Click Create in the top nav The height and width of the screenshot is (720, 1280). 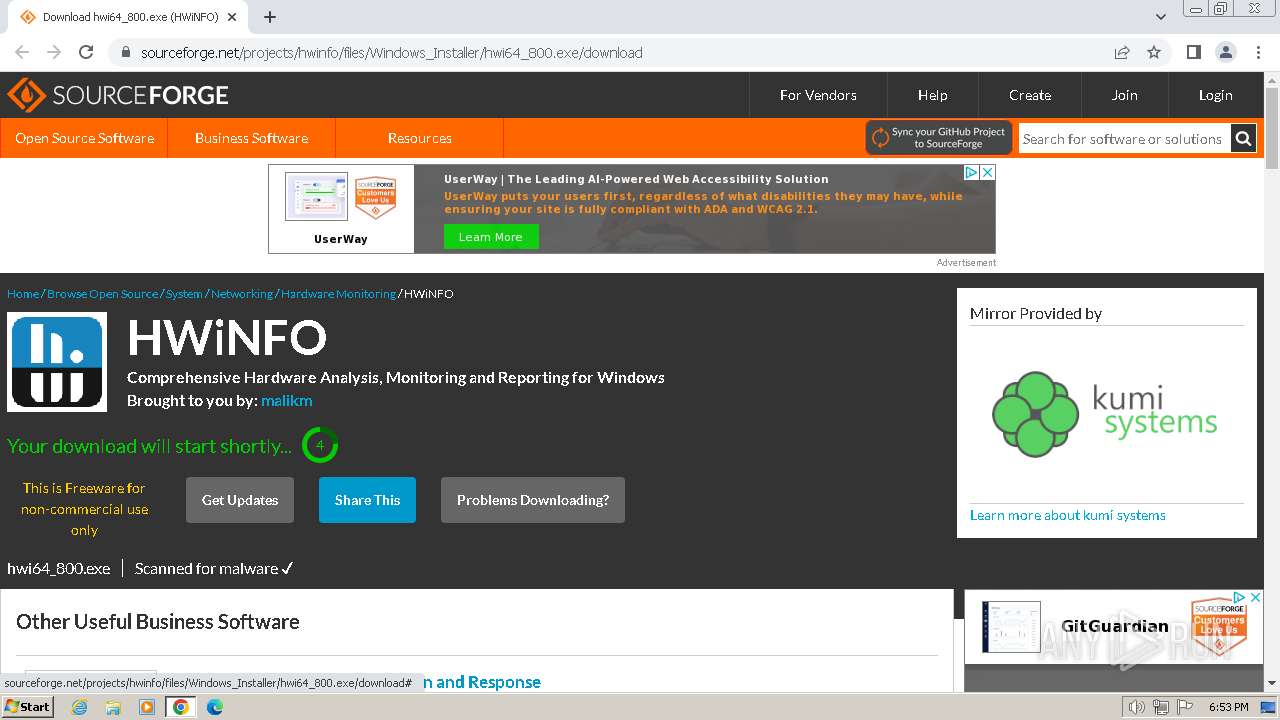click(x=1030, y=95)
